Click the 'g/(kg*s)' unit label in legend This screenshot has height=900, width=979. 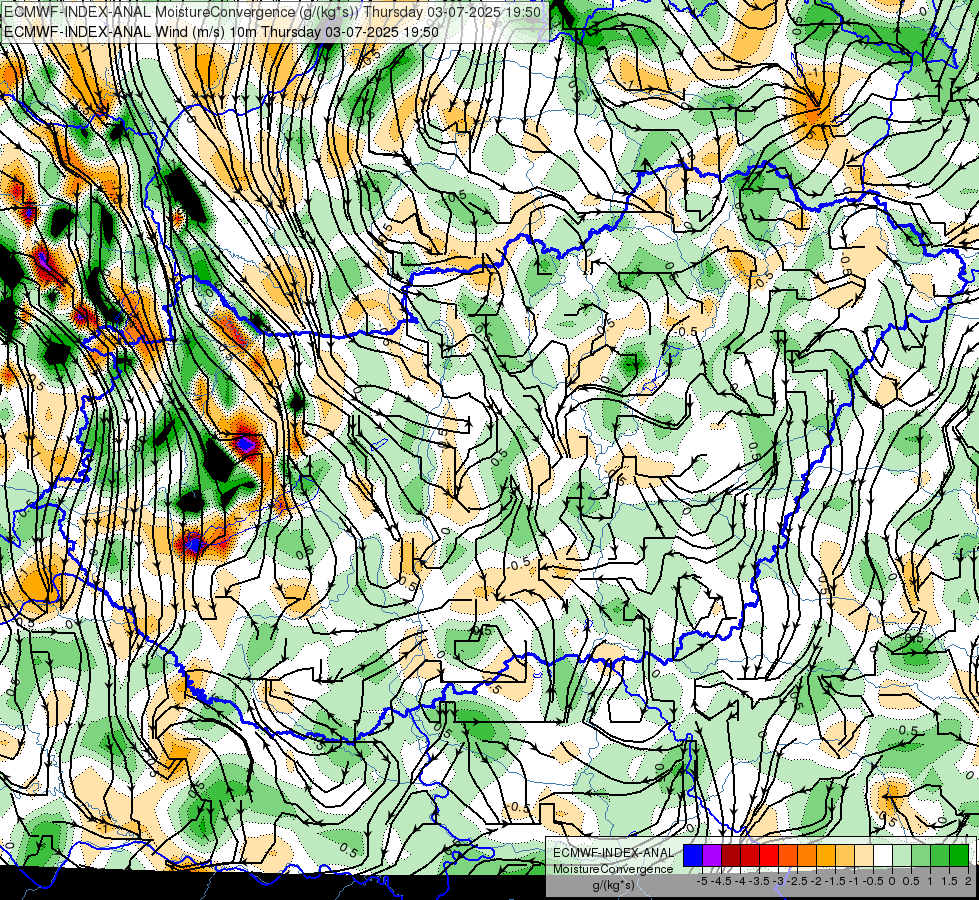(613, 886)
